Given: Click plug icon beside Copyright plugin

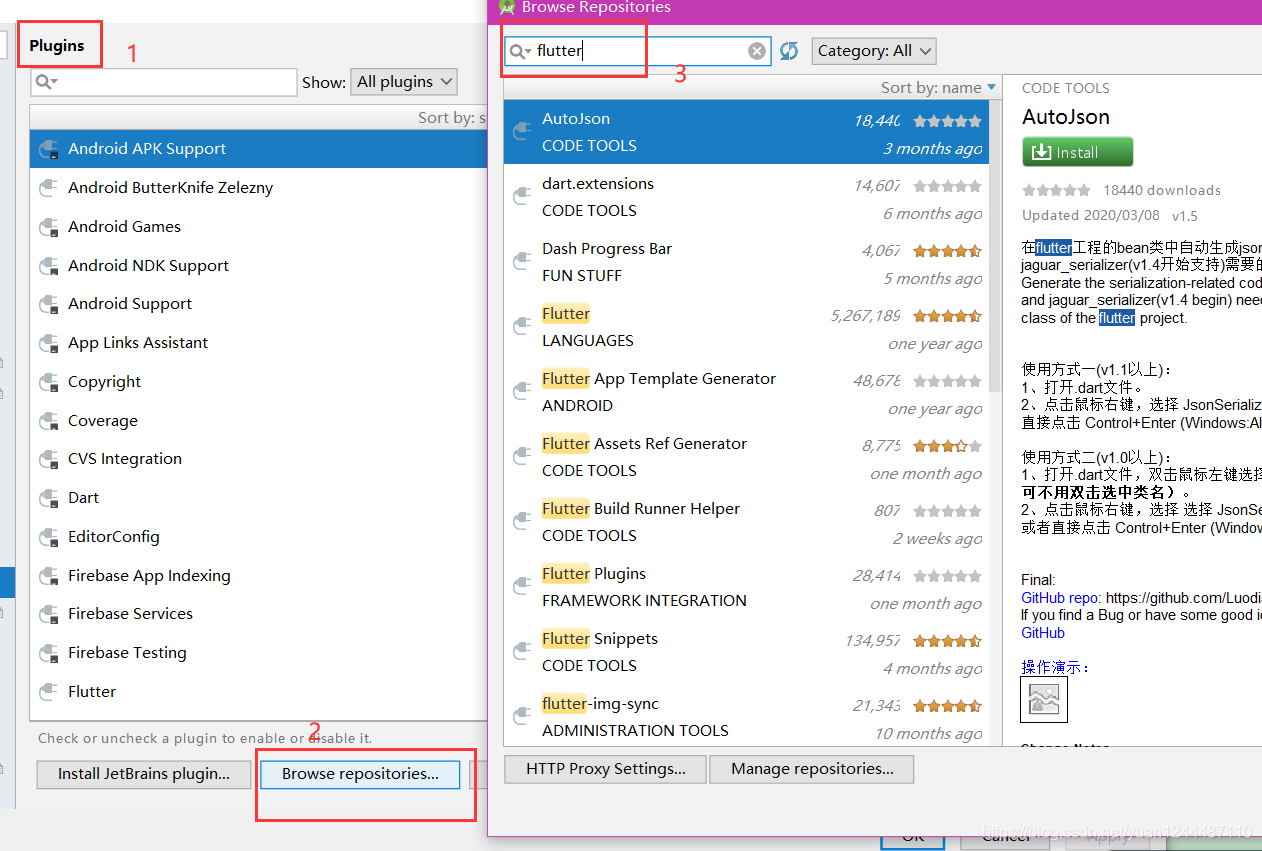Looking at the screenshot, I should (x=49, y=382).
